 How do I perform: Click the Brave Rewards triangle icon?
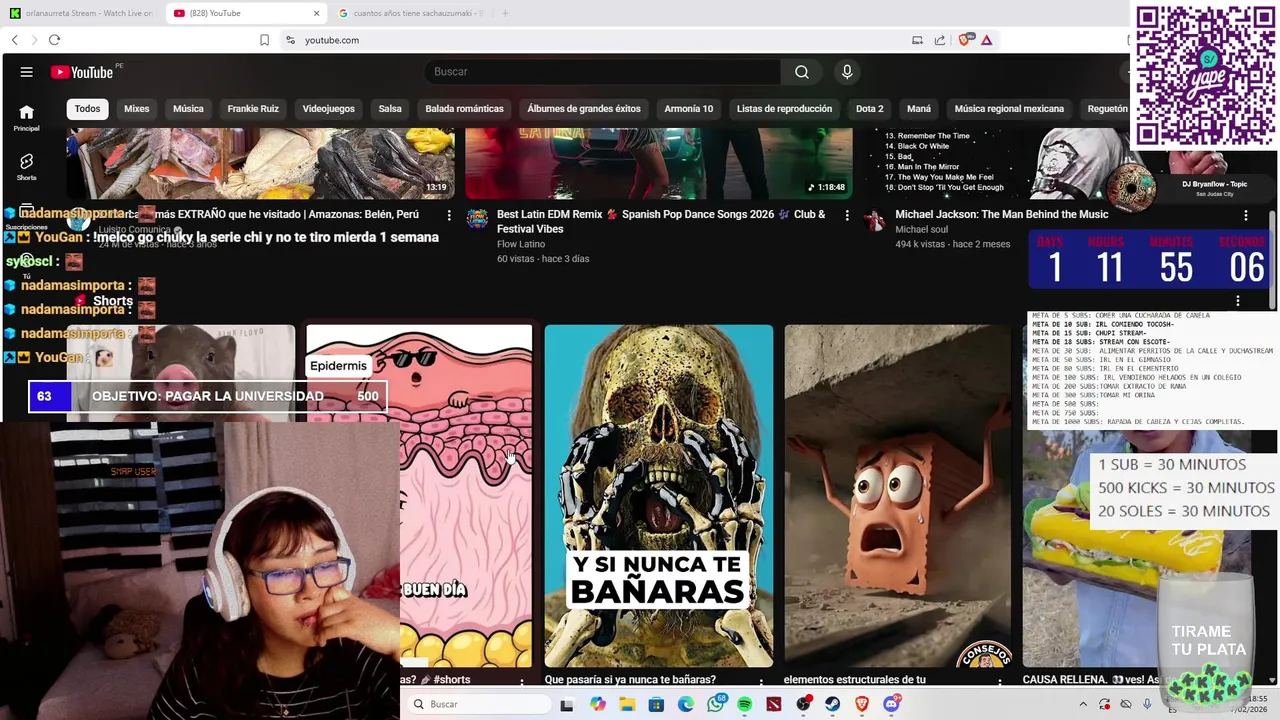tap(986, 40)
